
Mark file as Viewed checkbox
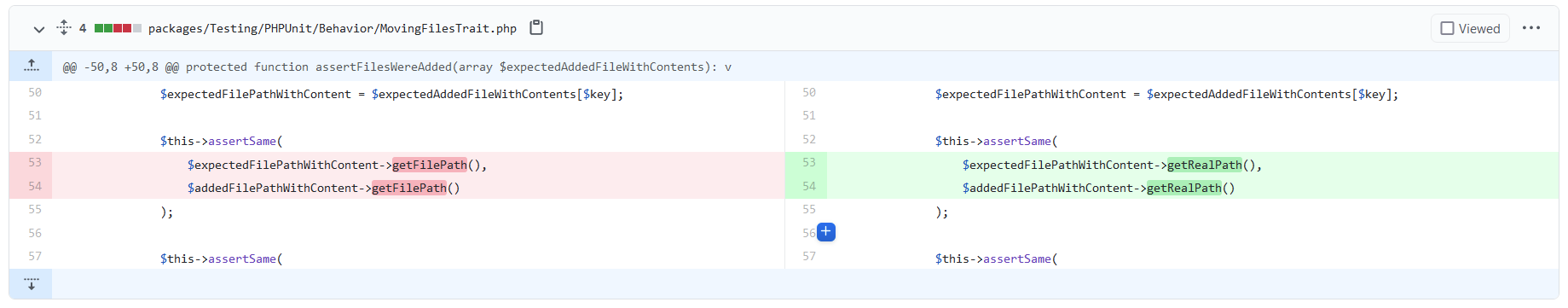[1470, 28]
